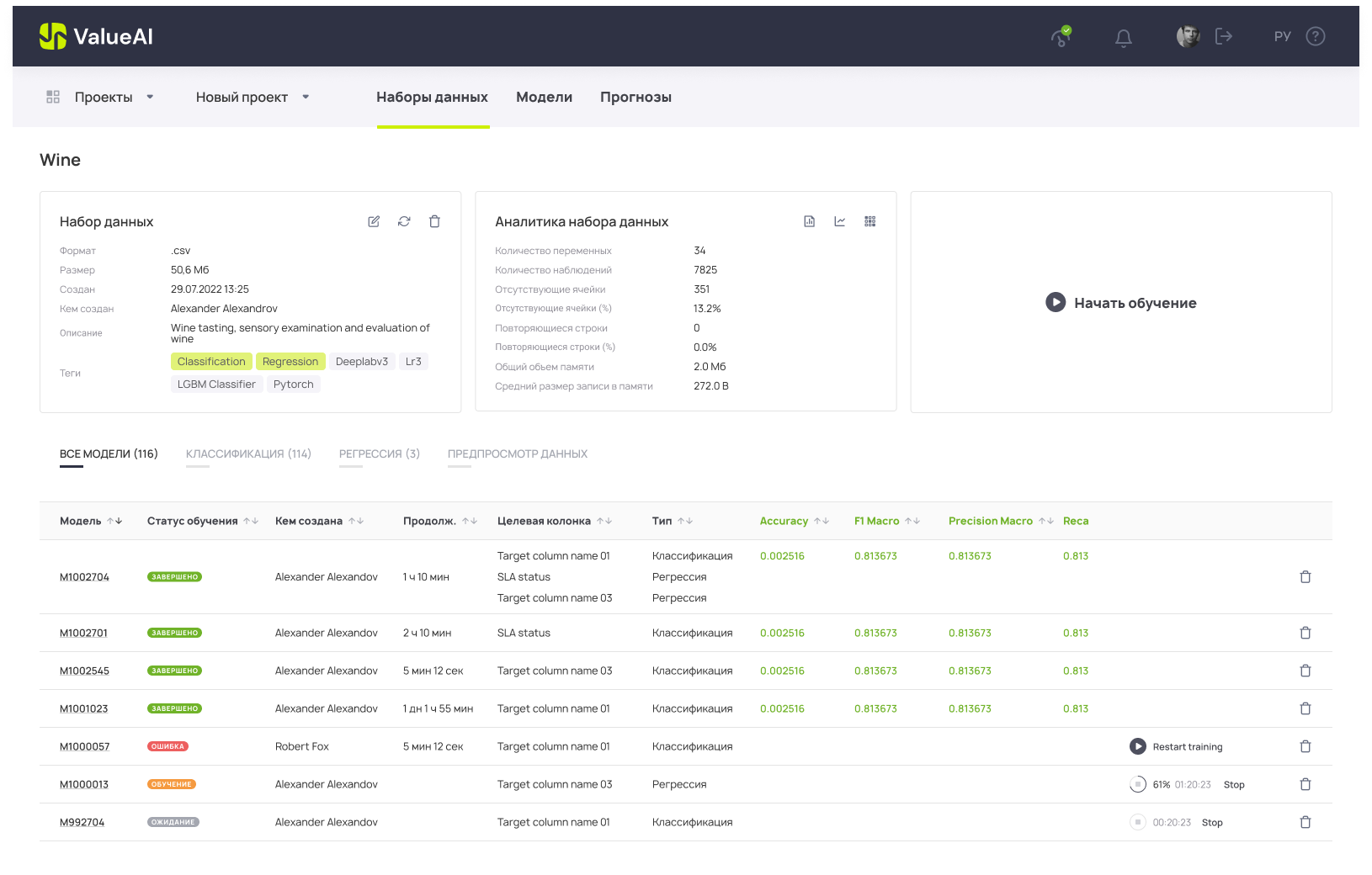
Task: Select the КЛАССИФИКАЦИЯ (114) tab
Action: click(x=248, y=454)
